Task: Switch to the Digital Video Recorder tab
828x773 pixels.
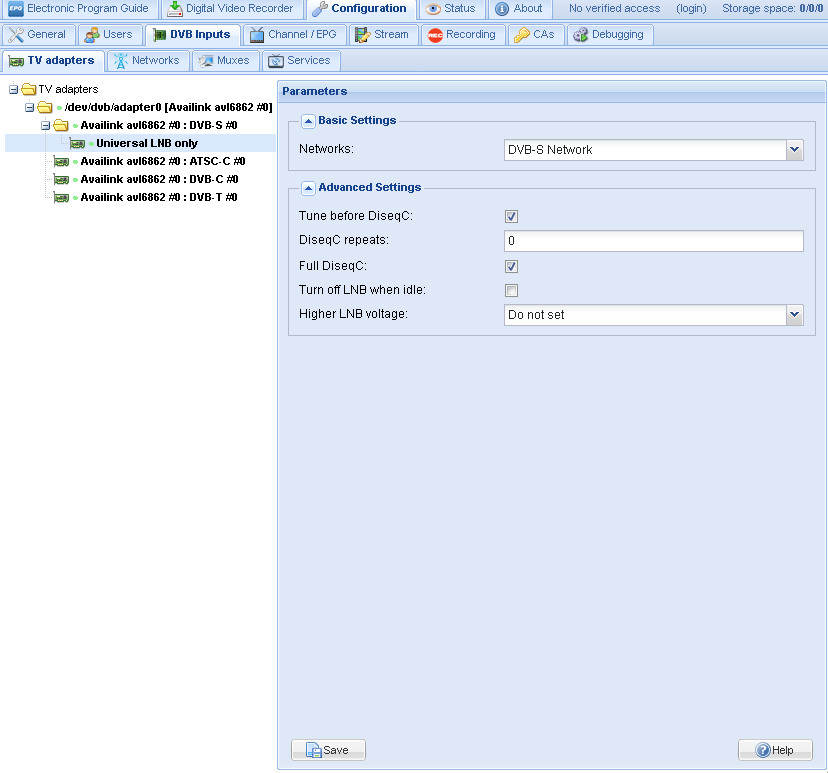Action: [231, 9]
